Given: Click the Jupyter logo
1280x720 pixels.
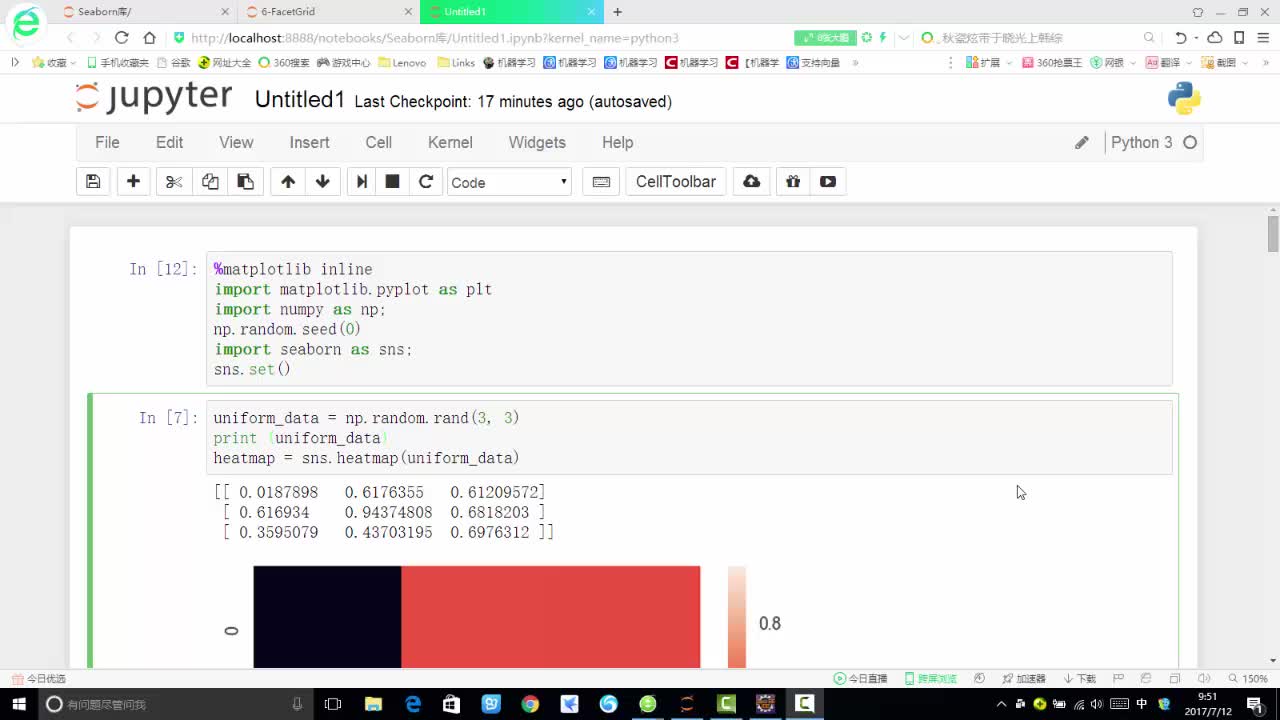Looking at the screenshot, I should (x=155, y=98).
